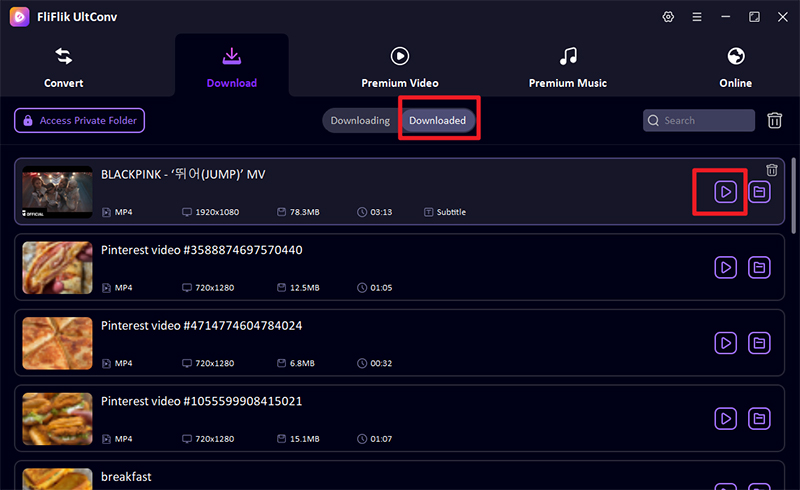800x490 pixels.
Task: Open the Premium Video tab
Action: (399, 68)
